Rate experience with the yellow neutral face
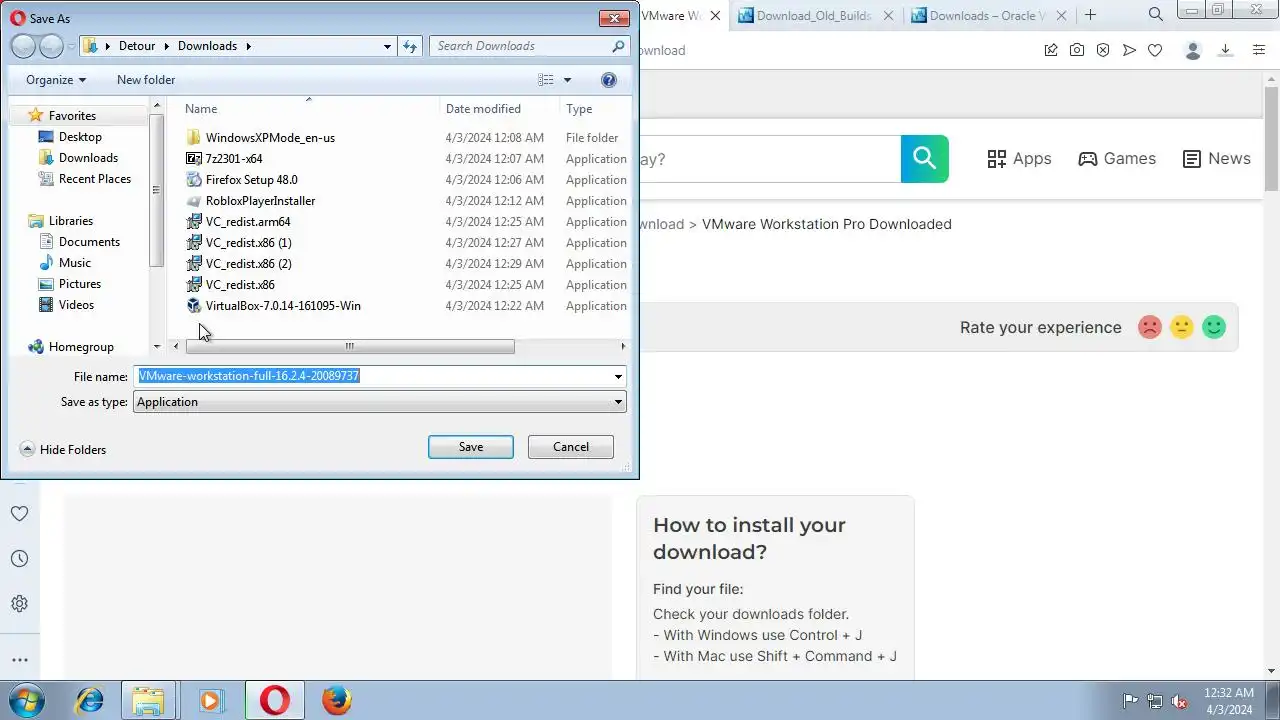This screenshot has height=720, width=1280. pos(1182,327)
